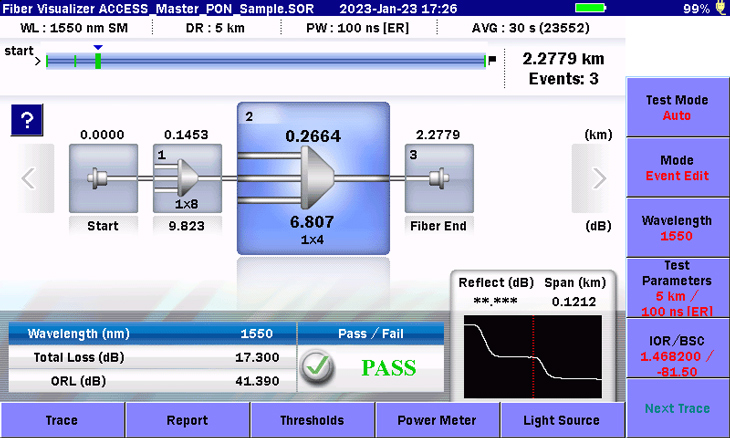Screen dimensions: 730x438
Task: Open IOR/BSC settings button
Action: point(677,348)
